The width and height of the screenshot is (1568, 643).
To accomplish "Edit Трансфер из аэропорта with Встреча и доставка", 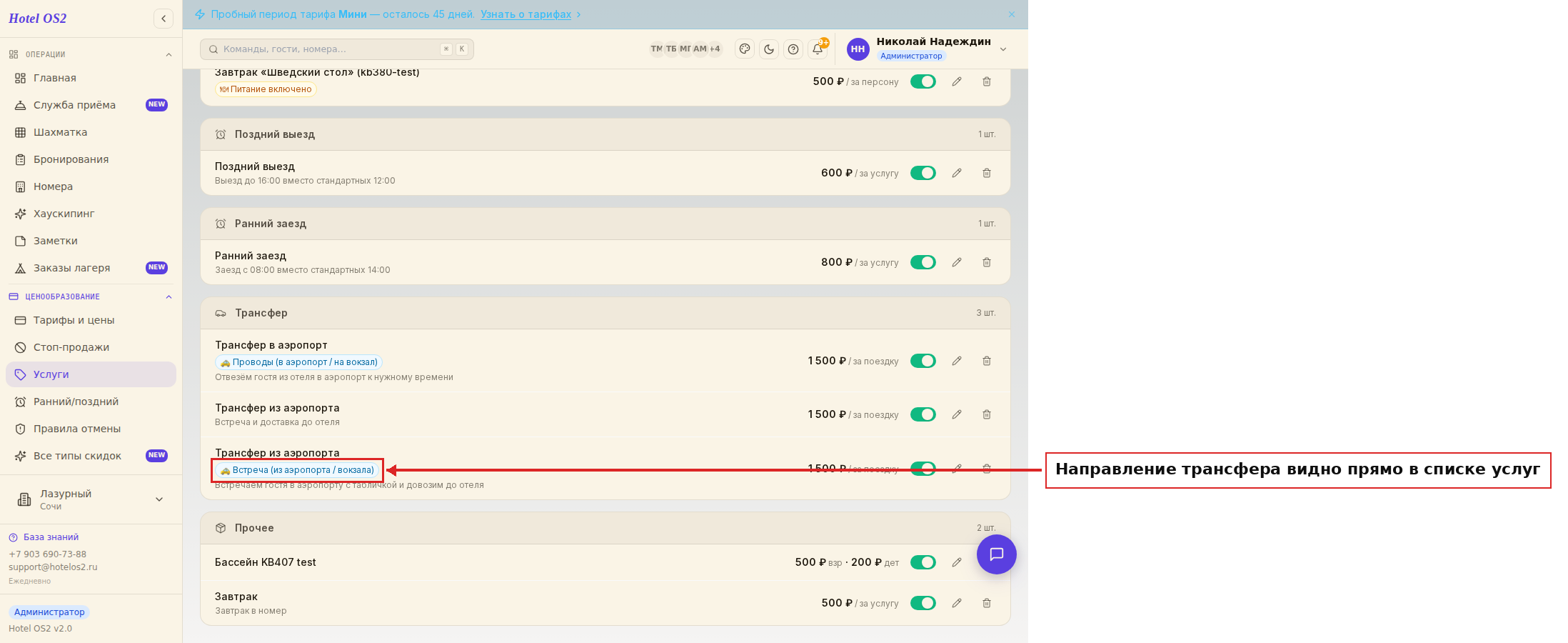I will pyautogui.click(x=957, y=414).
